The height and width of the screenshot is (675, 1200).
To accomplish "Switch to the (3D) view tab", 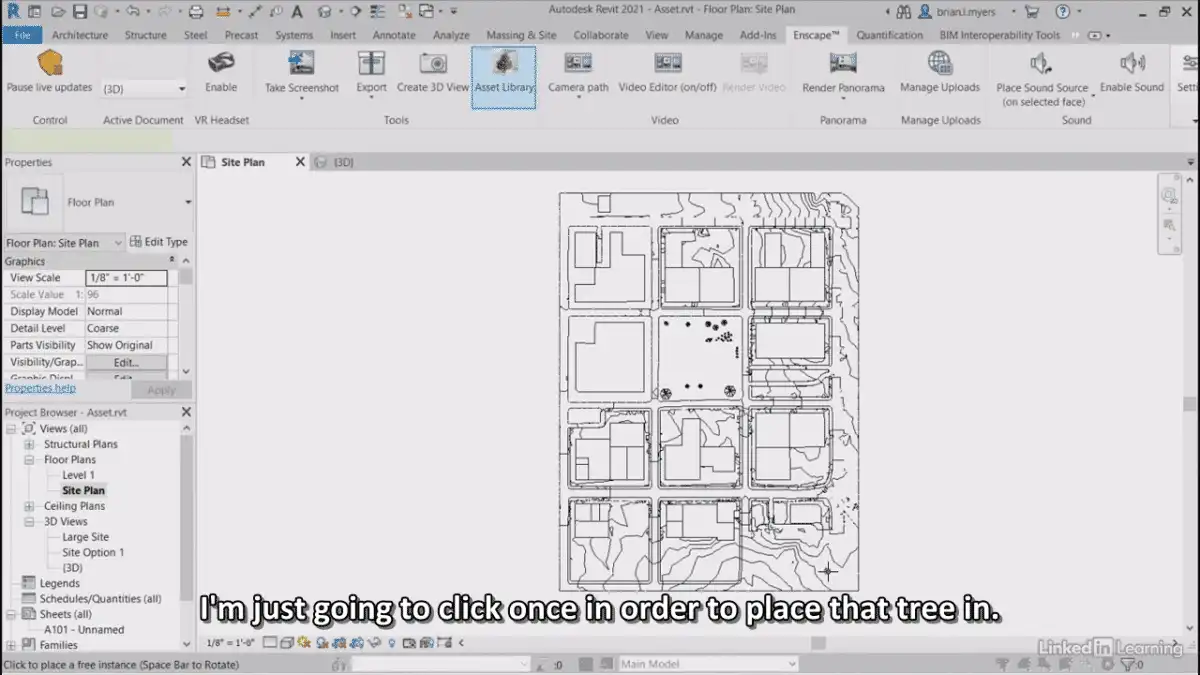I will coord(343,162).
